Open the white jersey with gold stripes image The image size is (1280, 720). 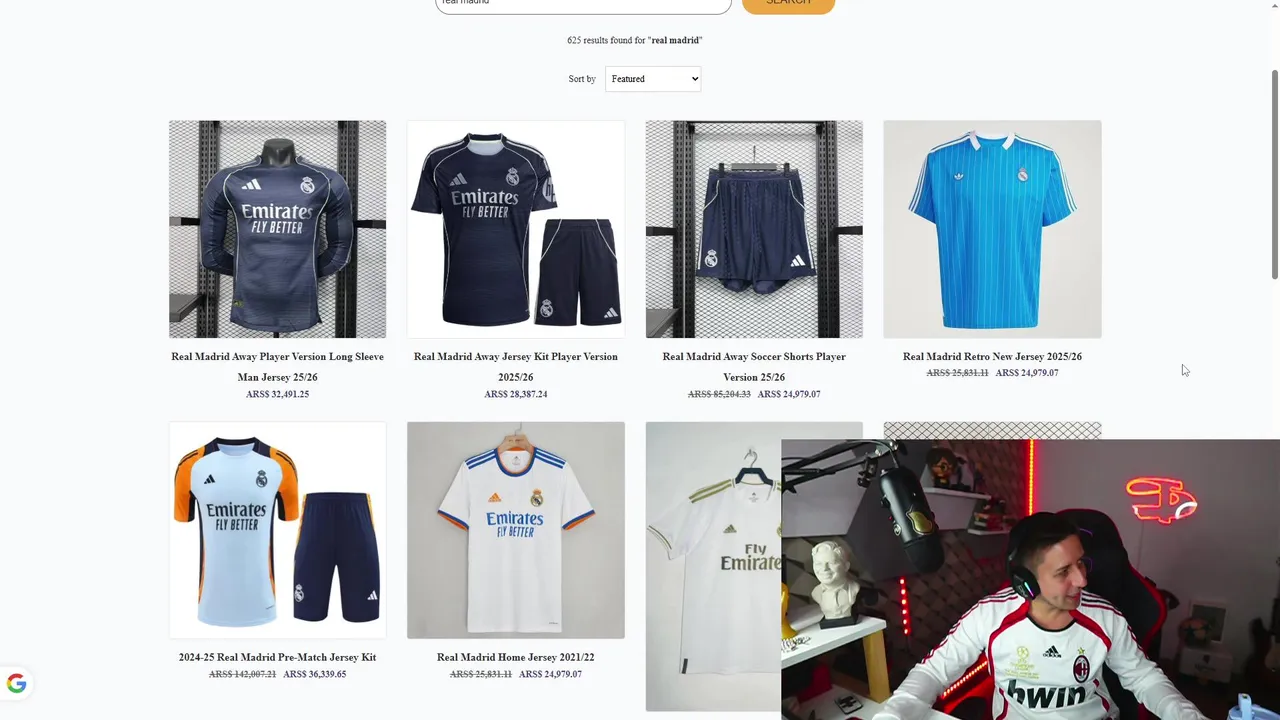click(x=714, y=566)
